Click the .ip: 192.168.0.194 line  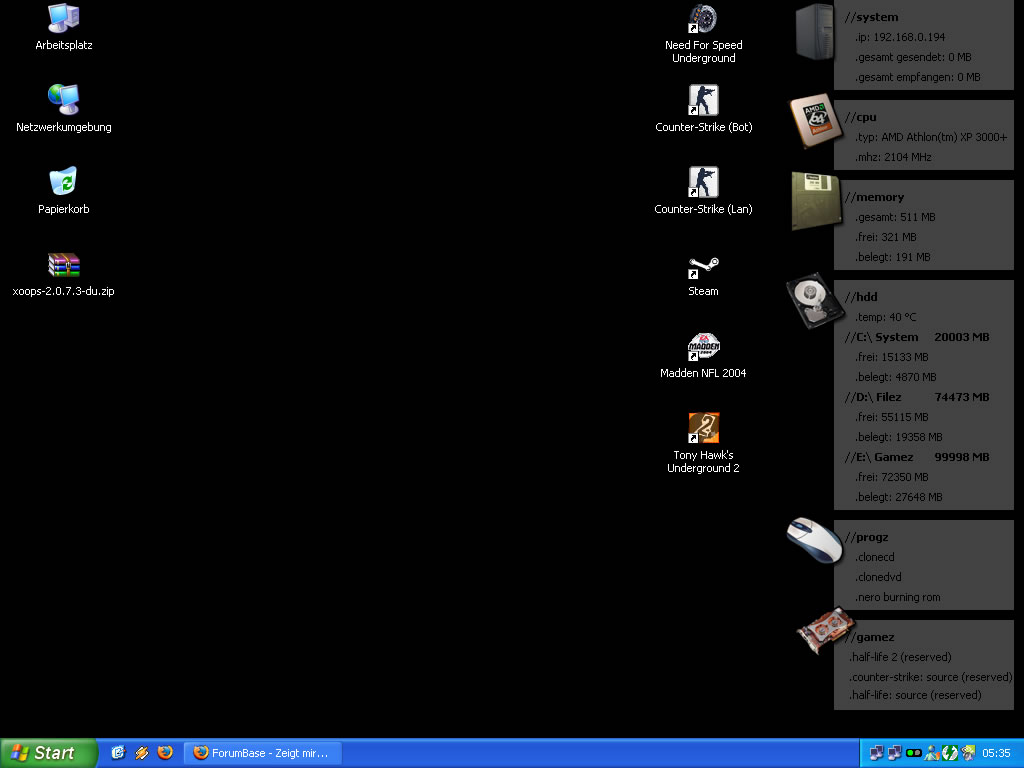[x=900, y=37]
